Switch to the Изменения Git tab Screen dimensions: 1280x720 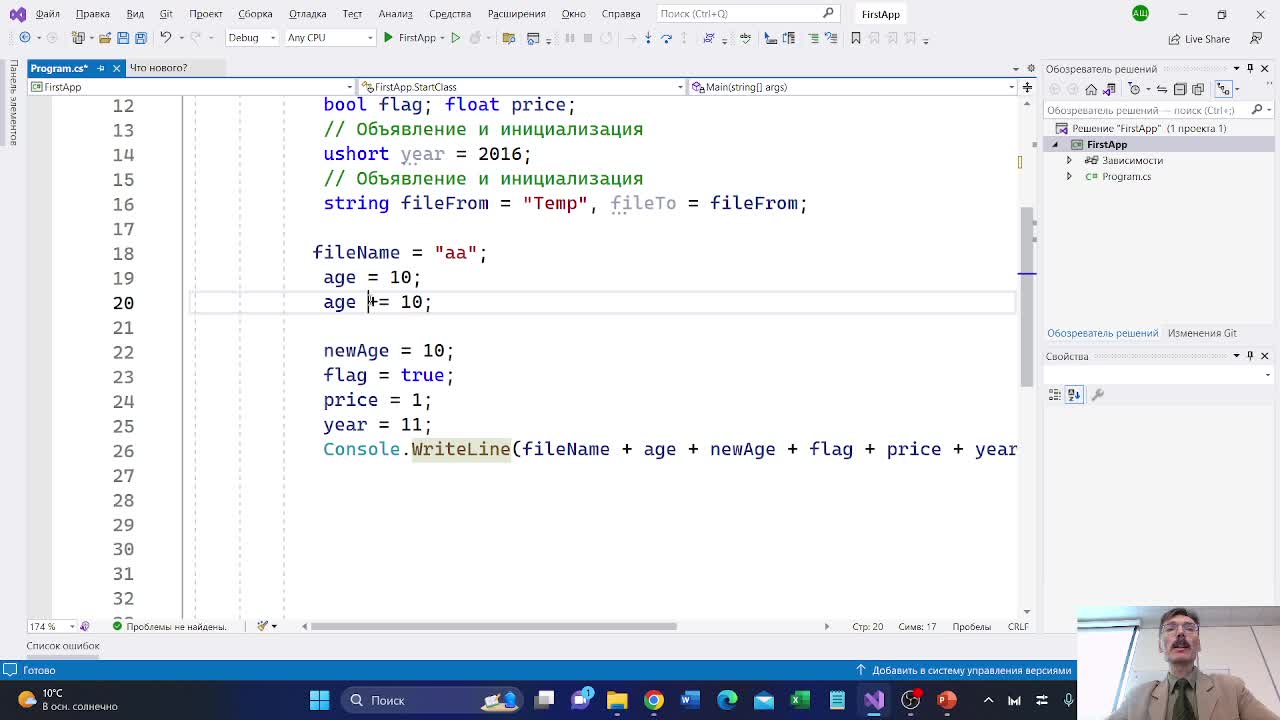tap(1202, 333)
